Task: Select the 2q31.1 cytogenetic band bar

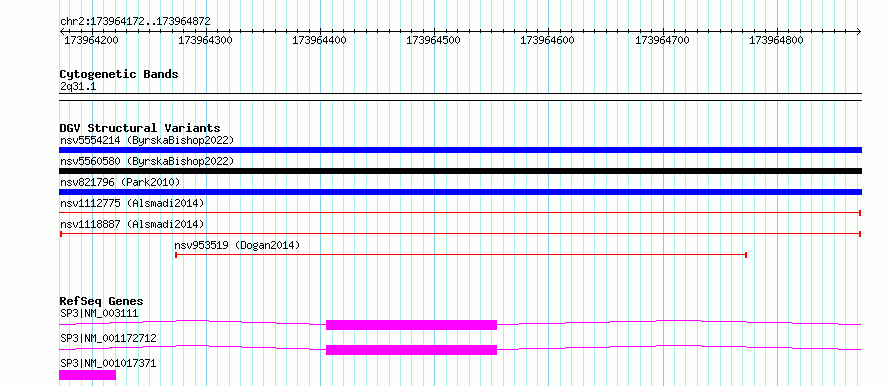Action: [x=460, y=97]
